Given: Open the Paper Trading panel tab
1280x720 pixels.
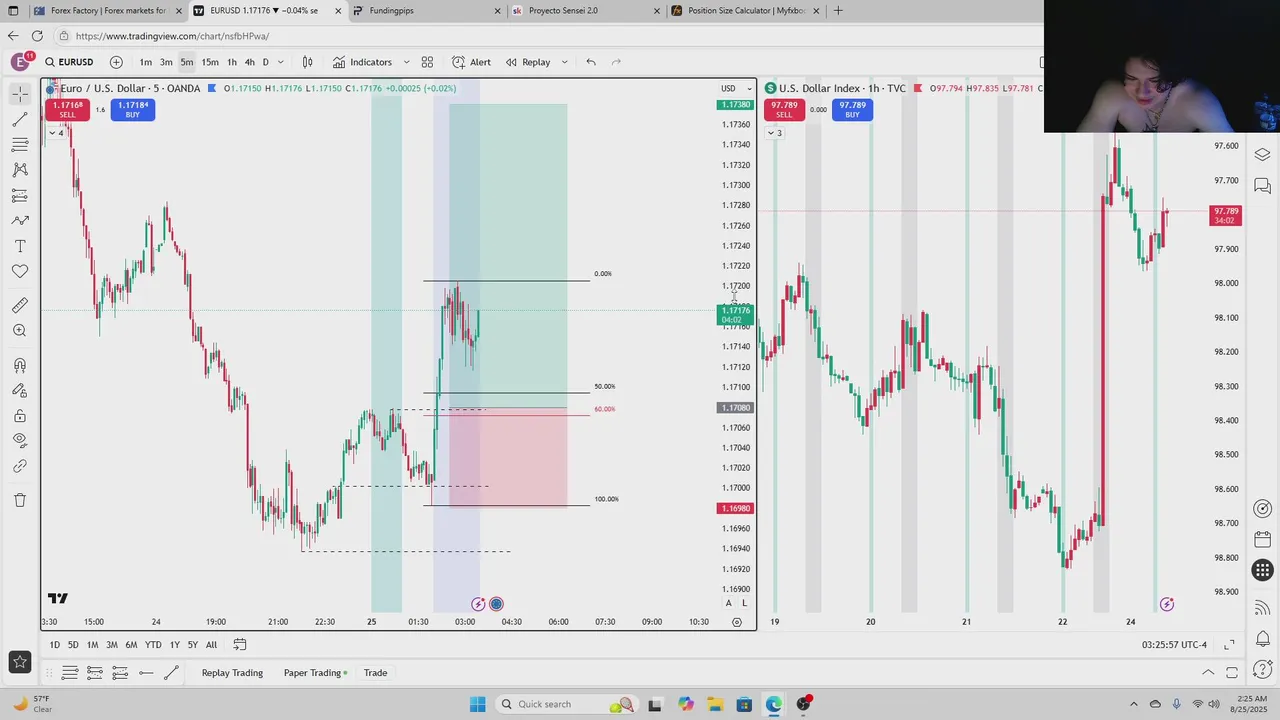Looking at the screenshot, I should (315, 673).
